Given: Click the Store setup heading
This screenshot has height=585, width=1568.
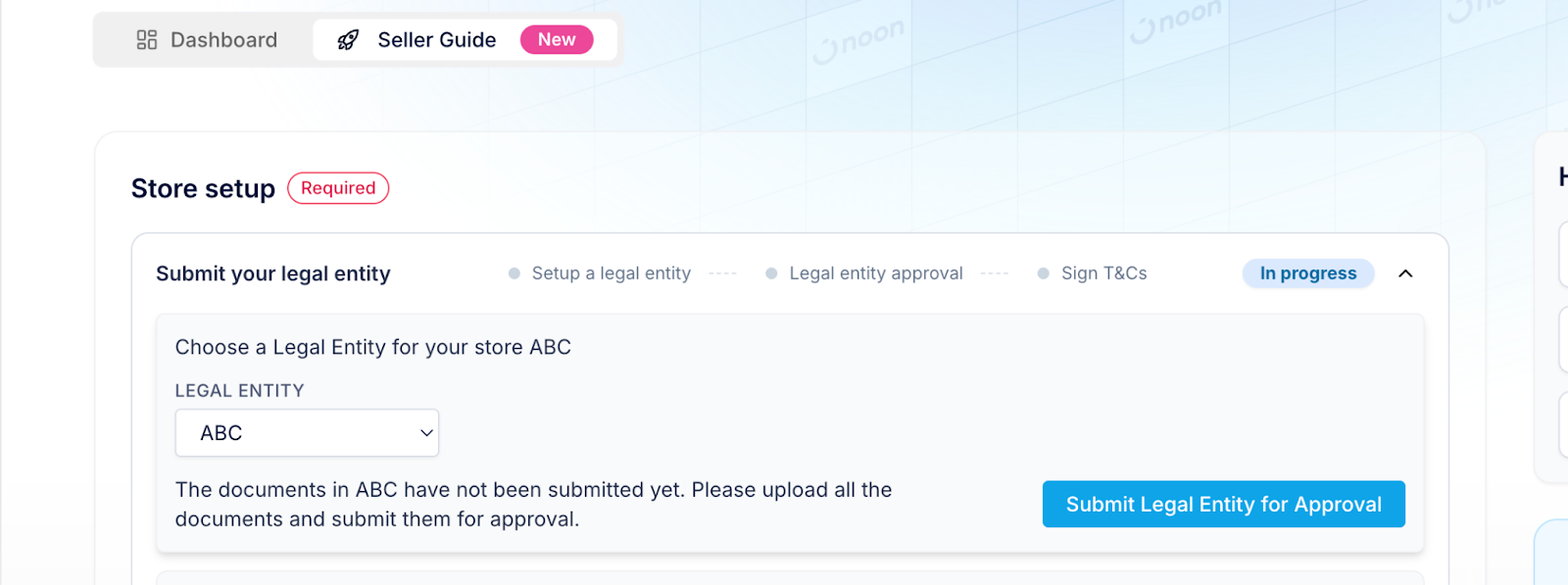Looking at the screenshot, I should (x=203, y=188).
